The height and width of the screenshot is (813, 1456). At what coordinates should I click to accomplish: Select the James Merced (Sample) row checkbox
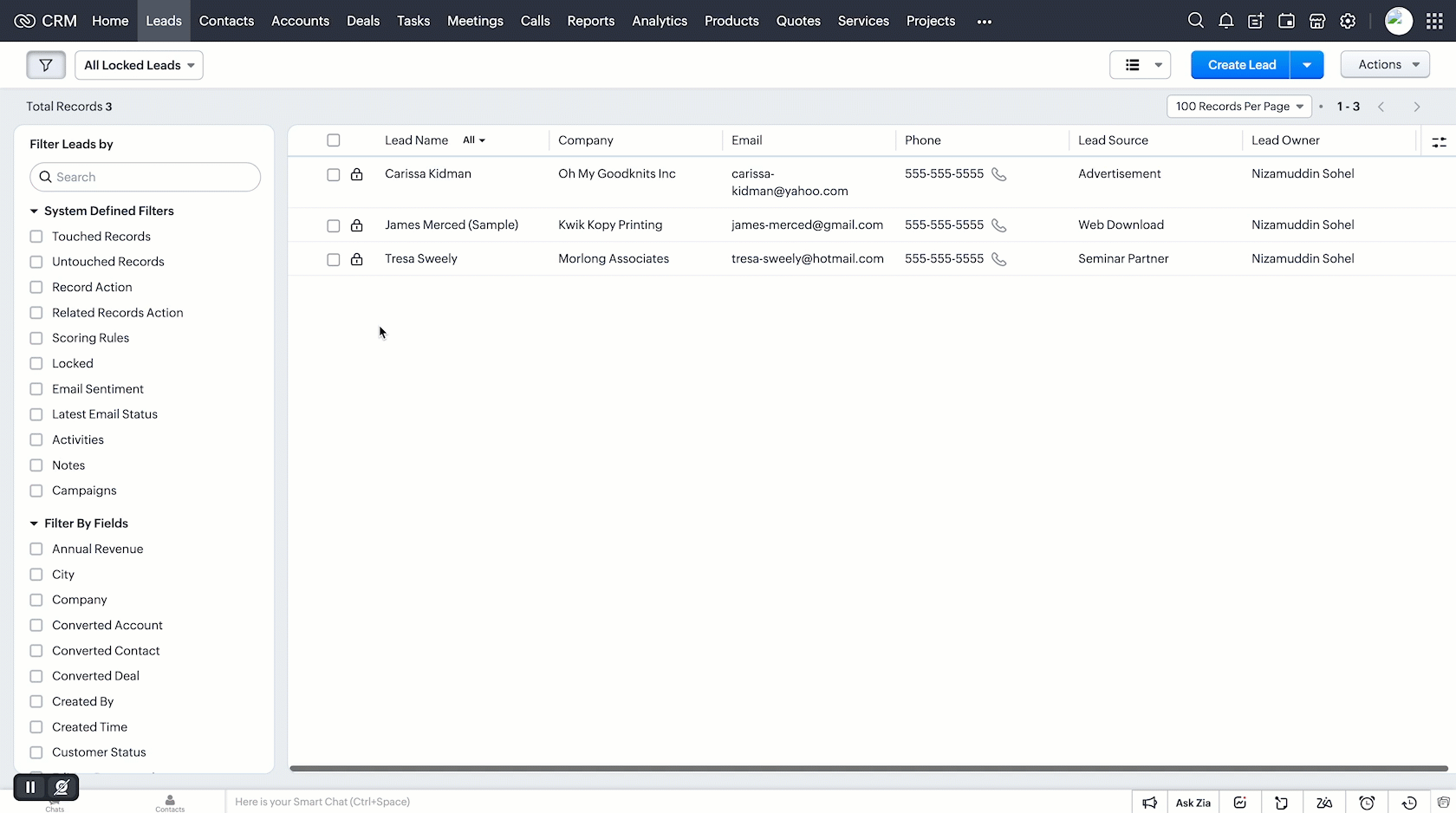pos(334,225)
